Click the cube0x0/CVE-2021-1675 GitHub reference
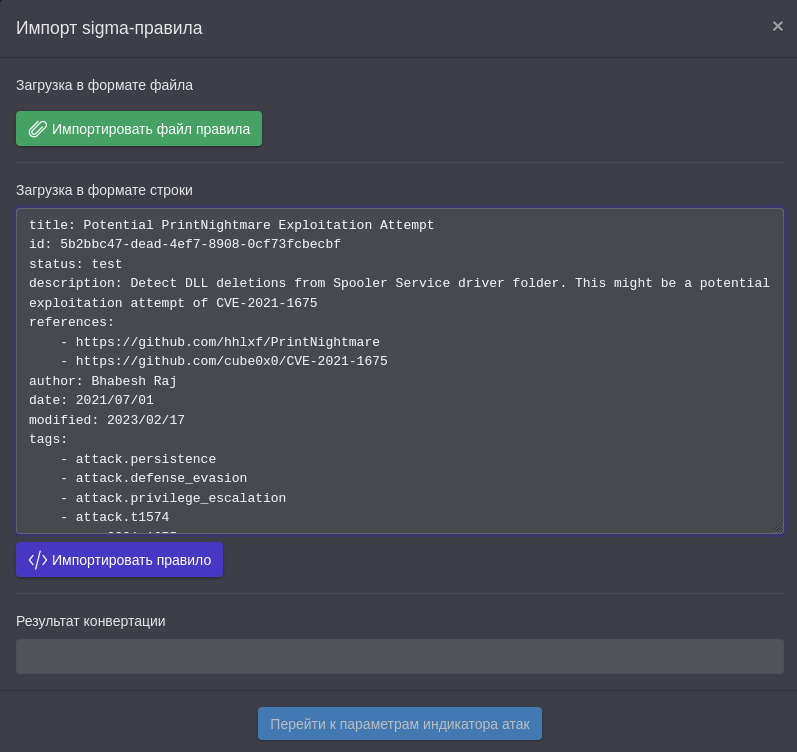Screen dimensions: 797x752 [231, 361]
